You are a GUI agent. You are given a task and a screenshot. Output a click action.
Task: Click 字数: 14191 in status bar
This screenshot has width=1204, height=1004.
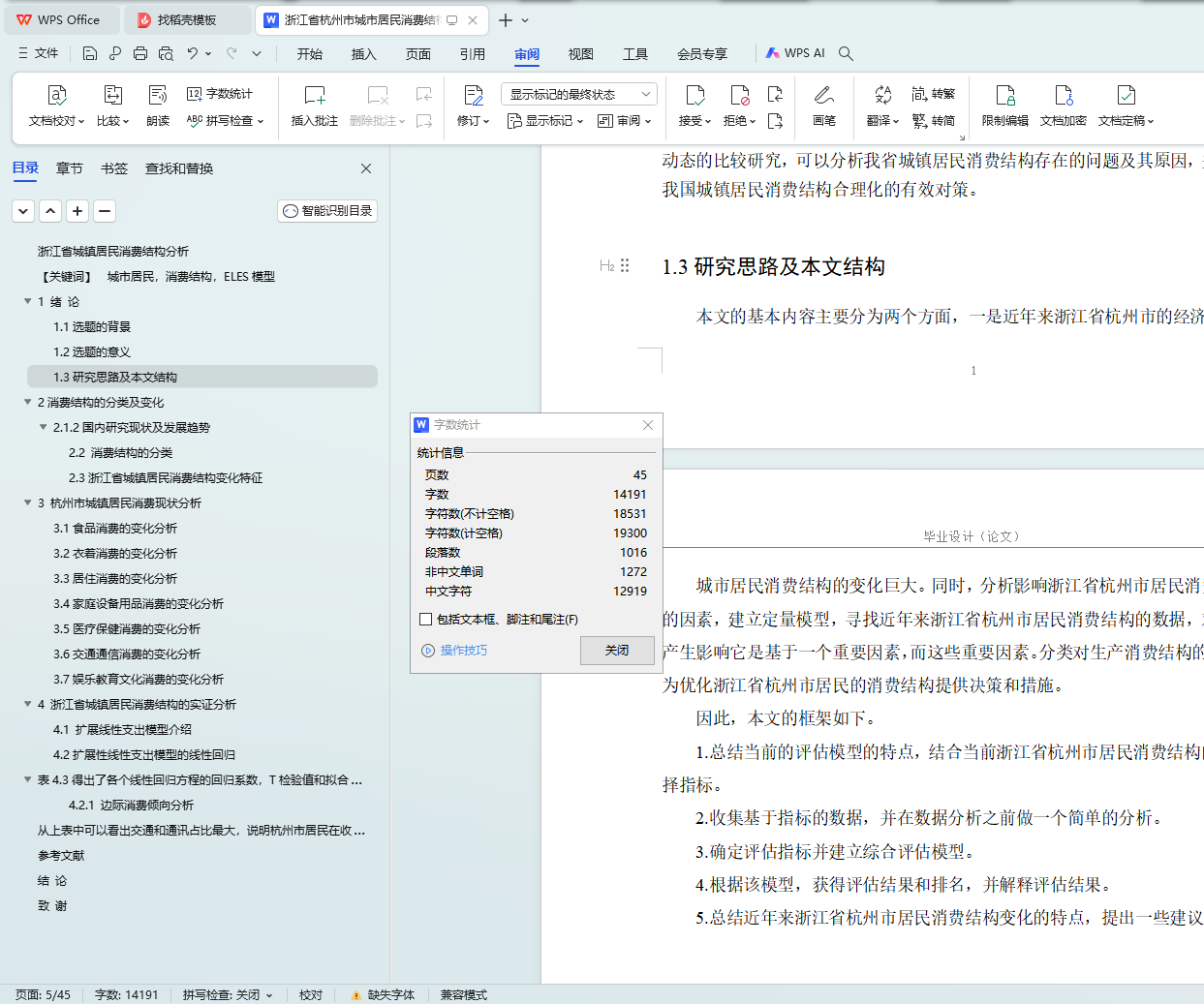pos(126,994)
